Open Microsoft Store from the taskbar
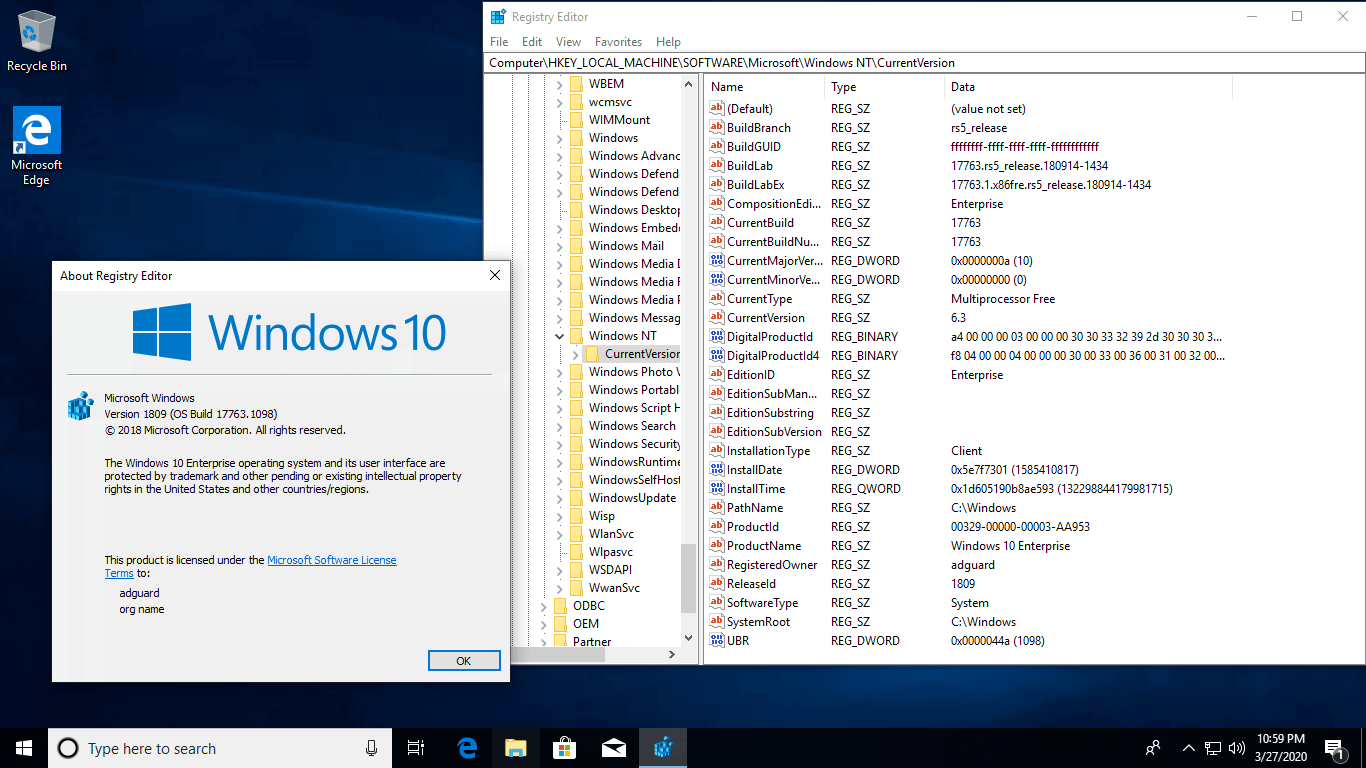 click(x=565, y=748)
